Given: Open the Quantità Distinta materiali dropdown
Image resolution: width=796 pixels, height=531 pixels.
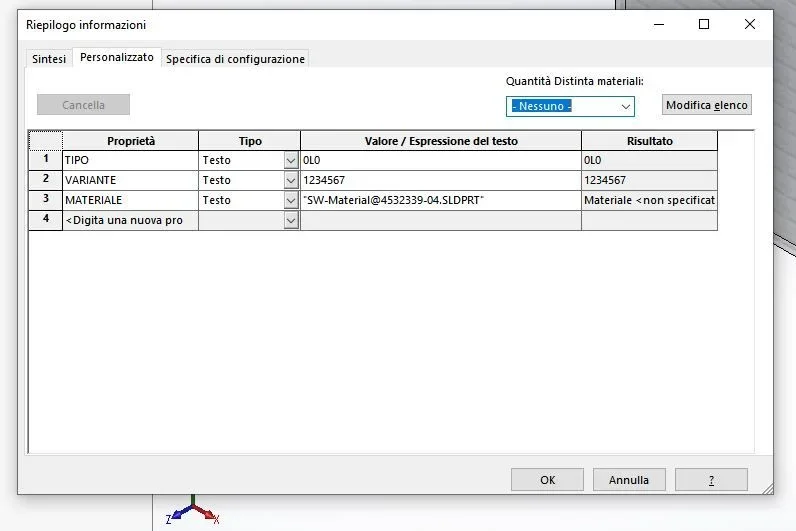Looking at the screenshot, I should coord(570,106).
